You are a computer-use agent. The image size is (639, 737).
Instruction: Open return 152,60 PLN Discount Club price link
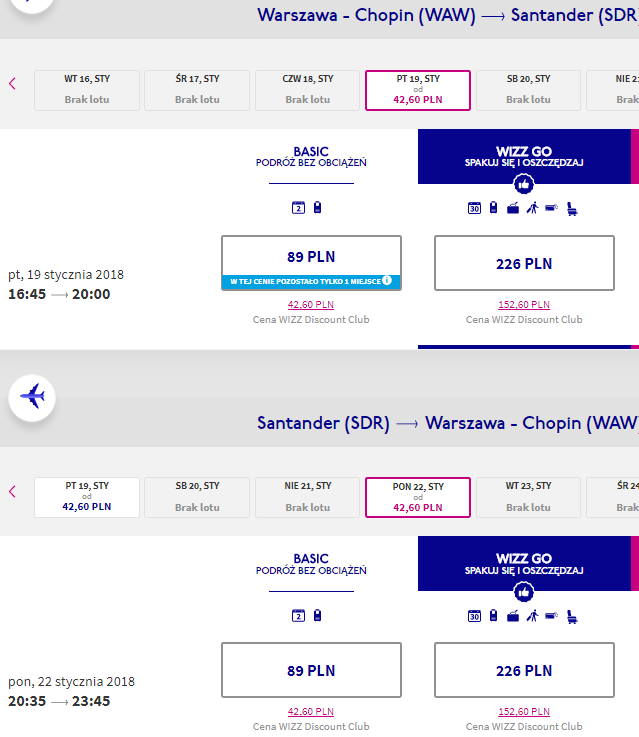(x=524, y=712)
